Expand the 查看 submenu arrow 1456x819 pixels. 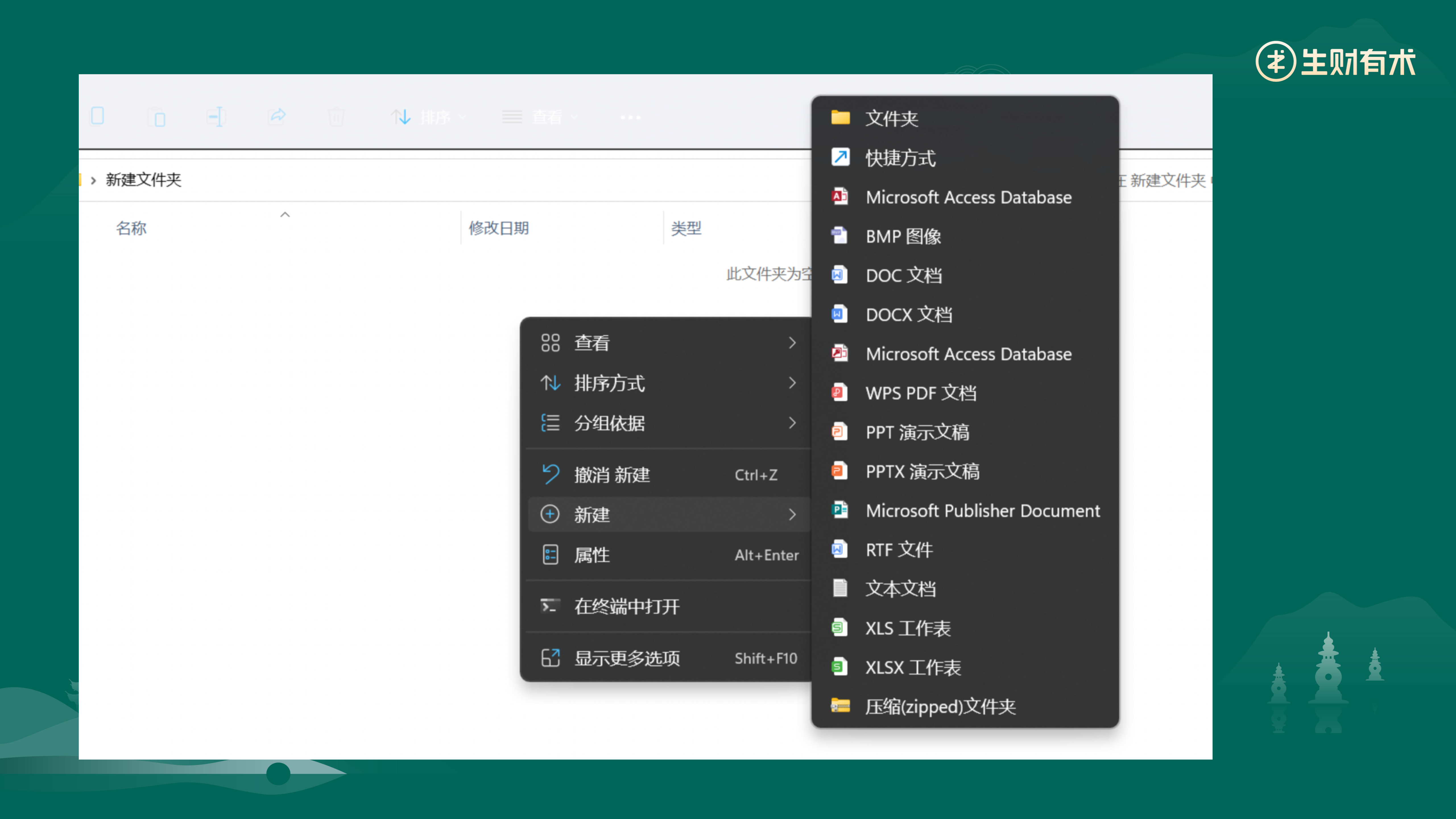click(x=793, y=342)
